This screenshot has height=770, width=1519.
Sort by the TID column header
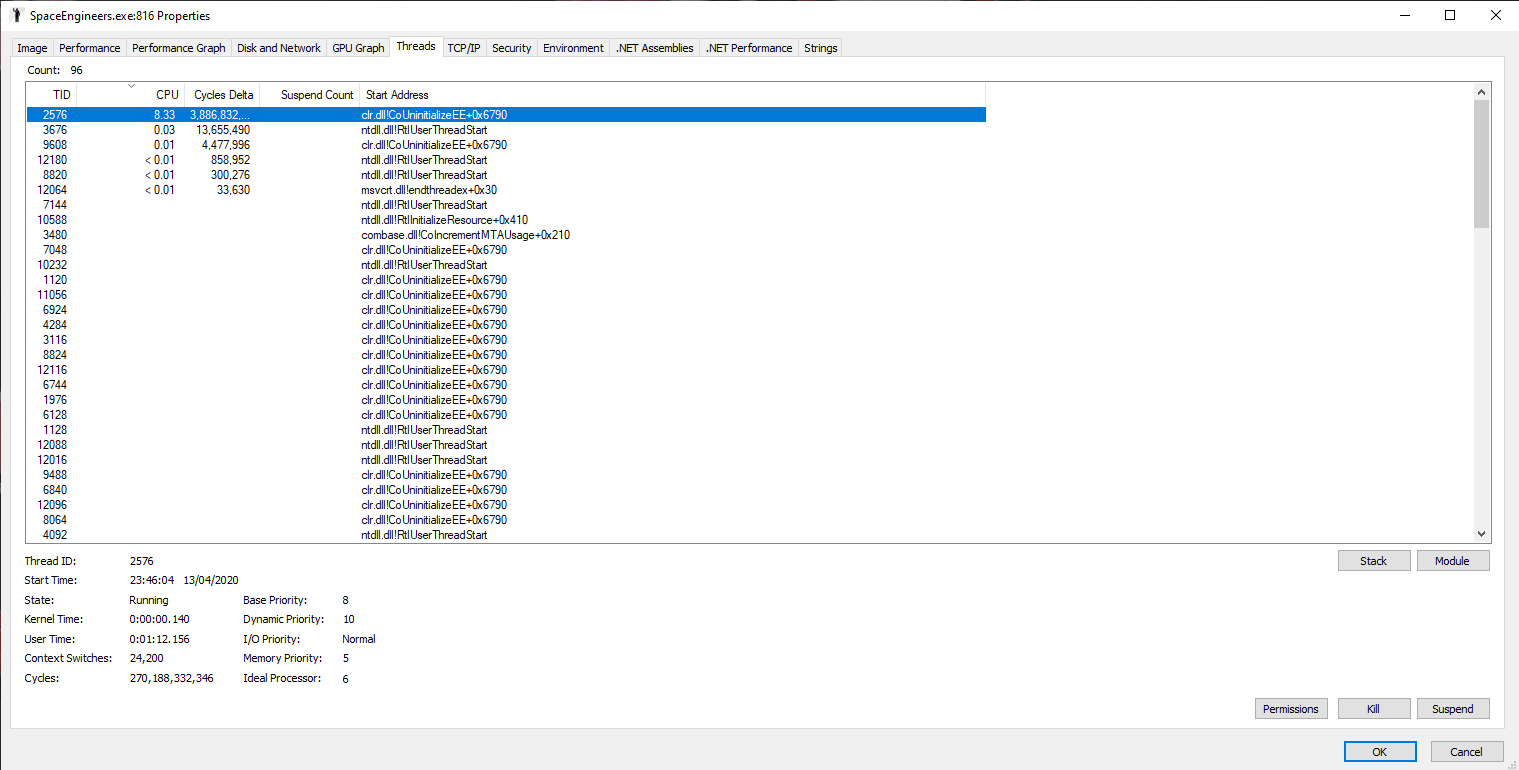click(52, 95)
